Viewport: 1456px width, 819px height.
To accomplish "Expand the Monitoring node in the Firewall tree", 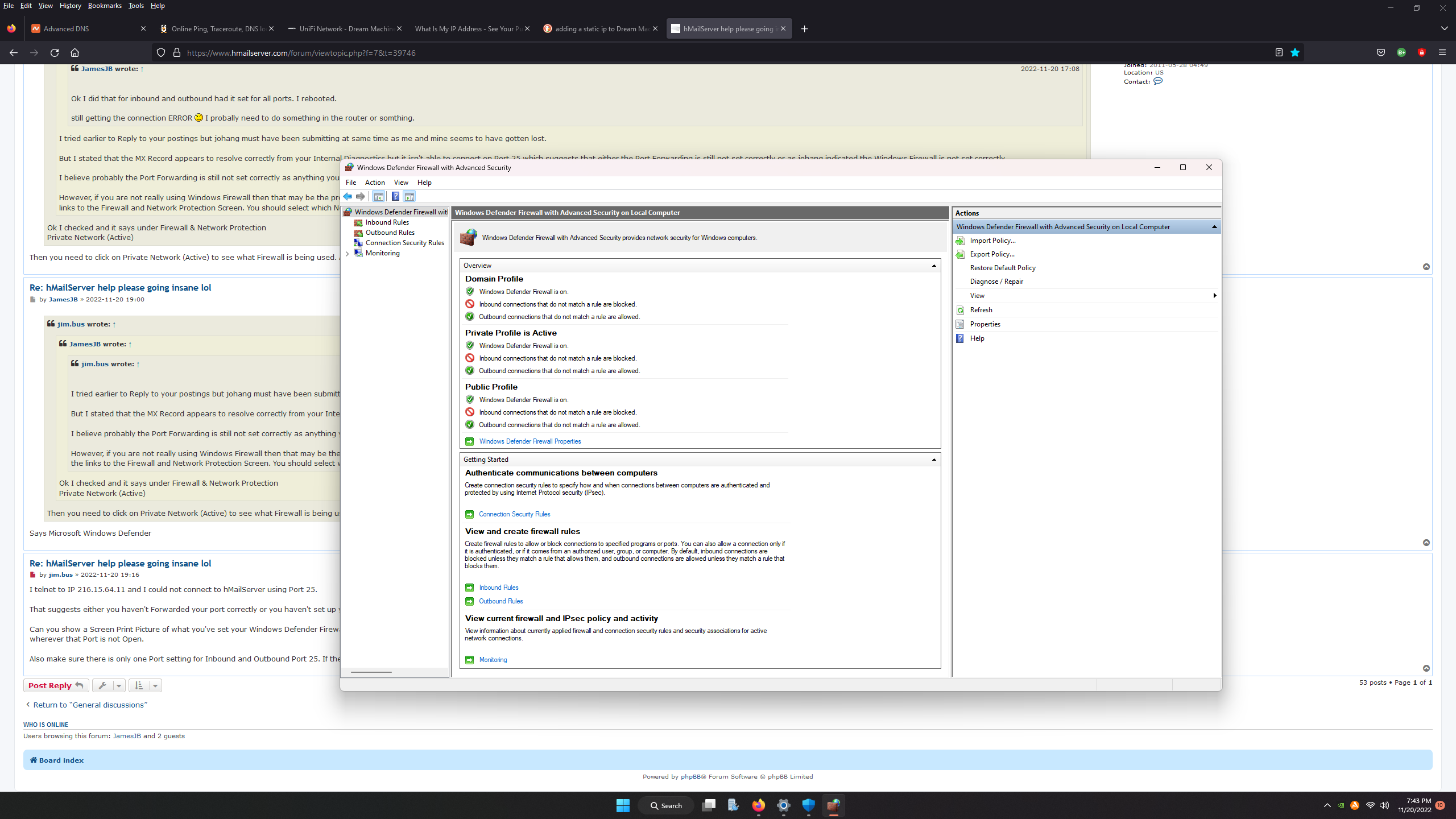I will point(348,254).
